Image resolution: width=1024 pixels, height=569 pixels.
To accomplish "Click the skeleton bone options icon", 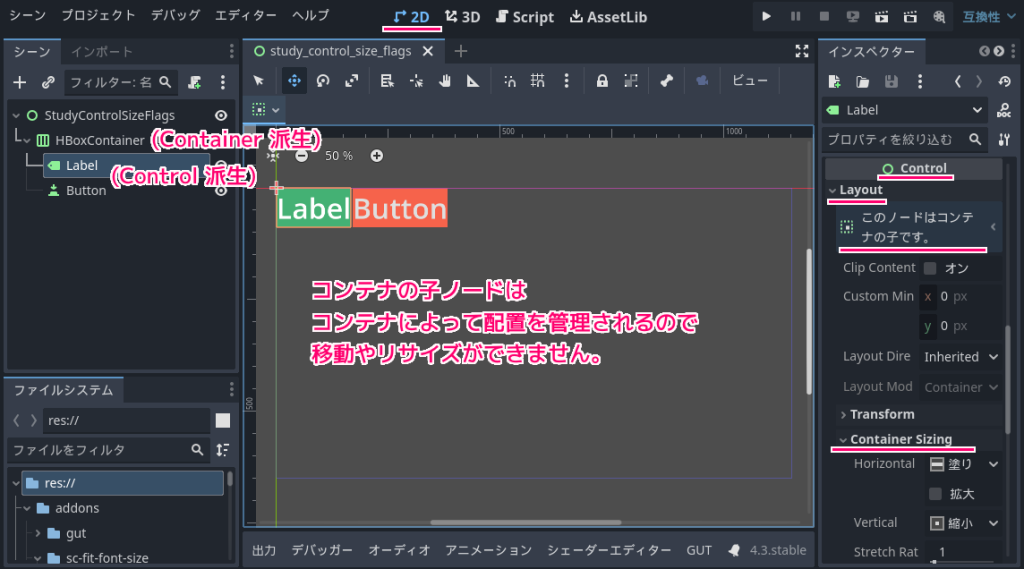I will coord(666,81).
